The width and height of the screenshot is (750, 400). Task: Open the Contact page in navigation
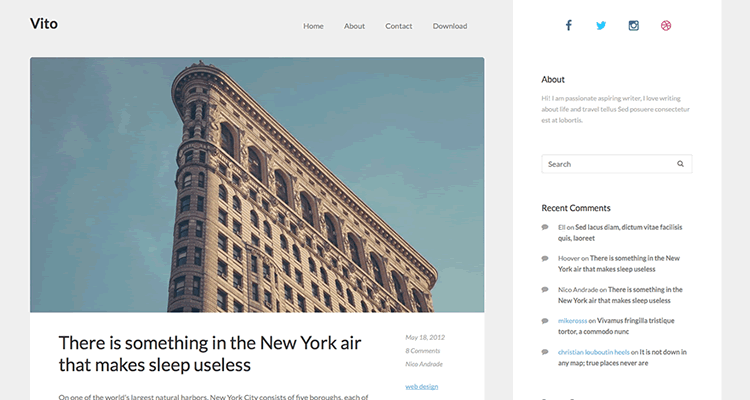pos(399,26)
